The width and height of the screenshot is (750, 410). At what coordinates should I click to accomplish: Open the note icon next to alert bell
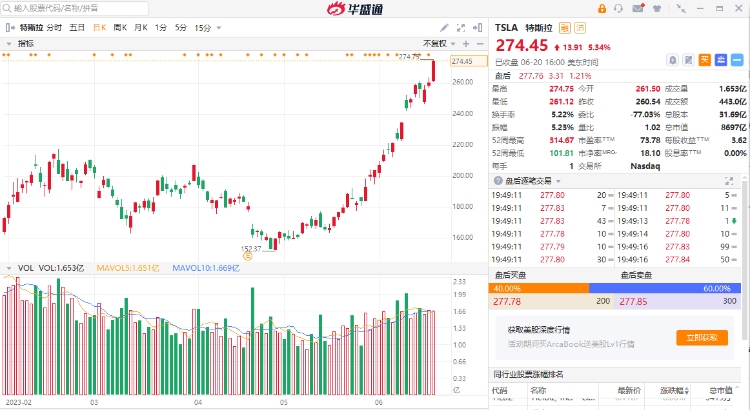(688, 60)
